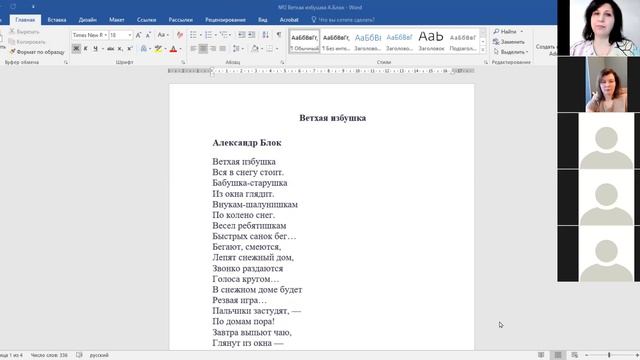Open the Макет tab
This screenshot has height=360, width=640.
point(116,20)
